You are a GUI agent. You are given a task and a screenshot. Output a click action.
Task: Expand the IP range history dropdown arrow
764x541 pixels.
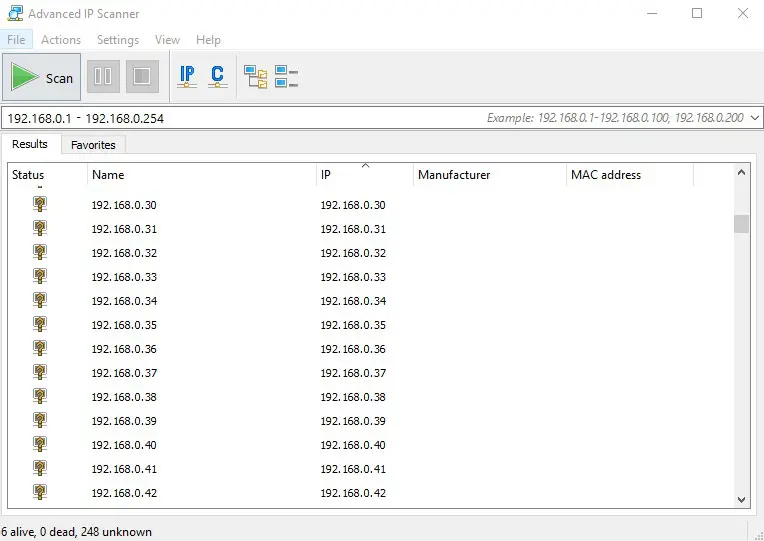pyautogui.click(x=755, y=118)
